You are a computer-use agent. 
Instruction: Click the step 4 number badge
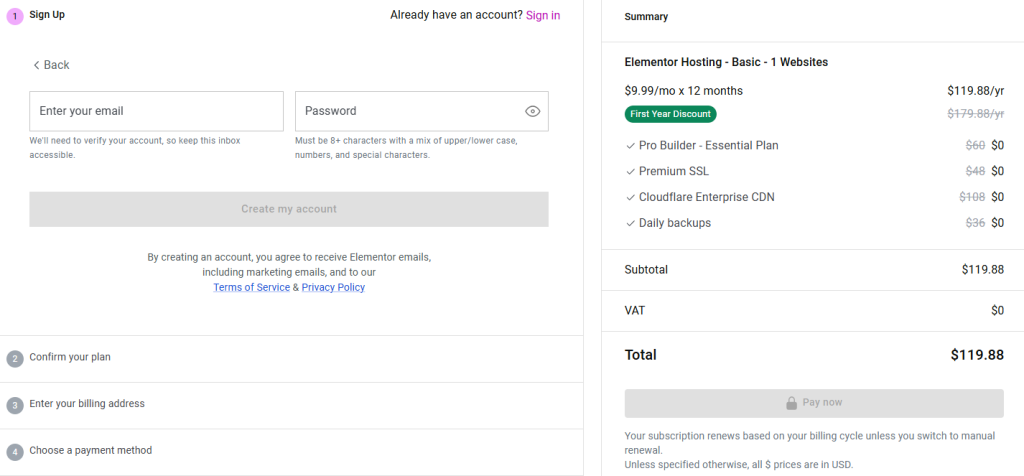pos(15,452)
